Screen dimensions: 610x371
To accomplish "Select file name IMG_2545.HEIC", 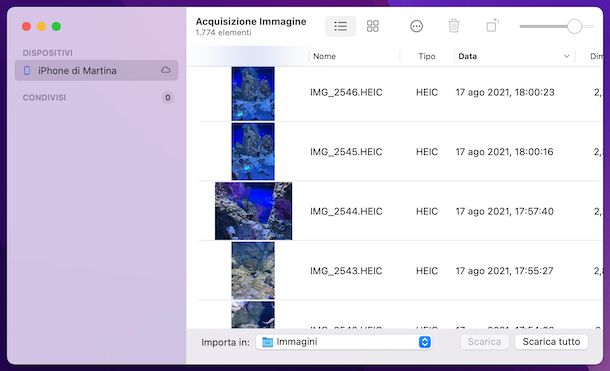I will pos(346,152).
